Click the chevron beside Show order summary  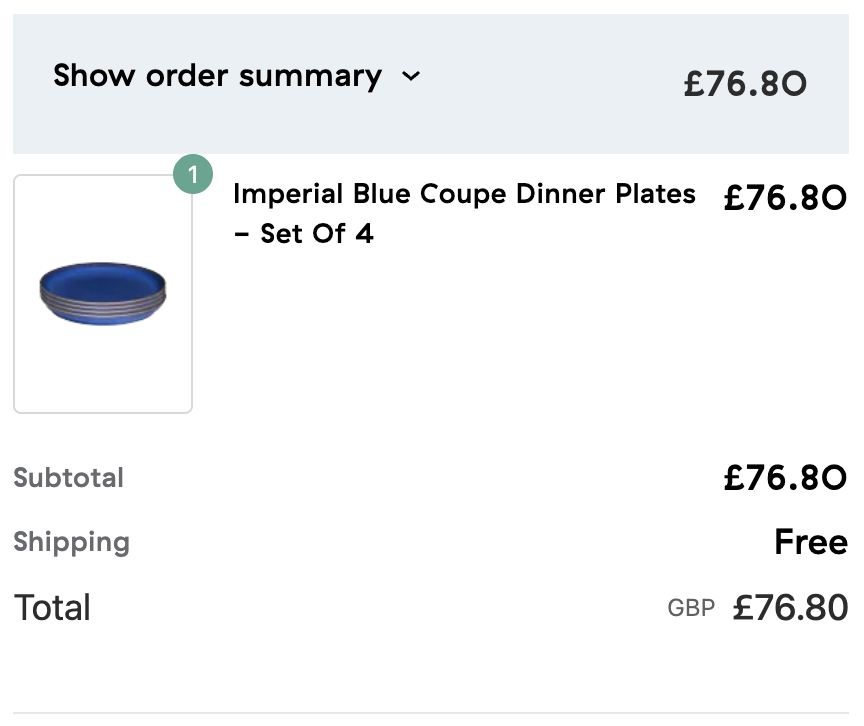(411, 77)
